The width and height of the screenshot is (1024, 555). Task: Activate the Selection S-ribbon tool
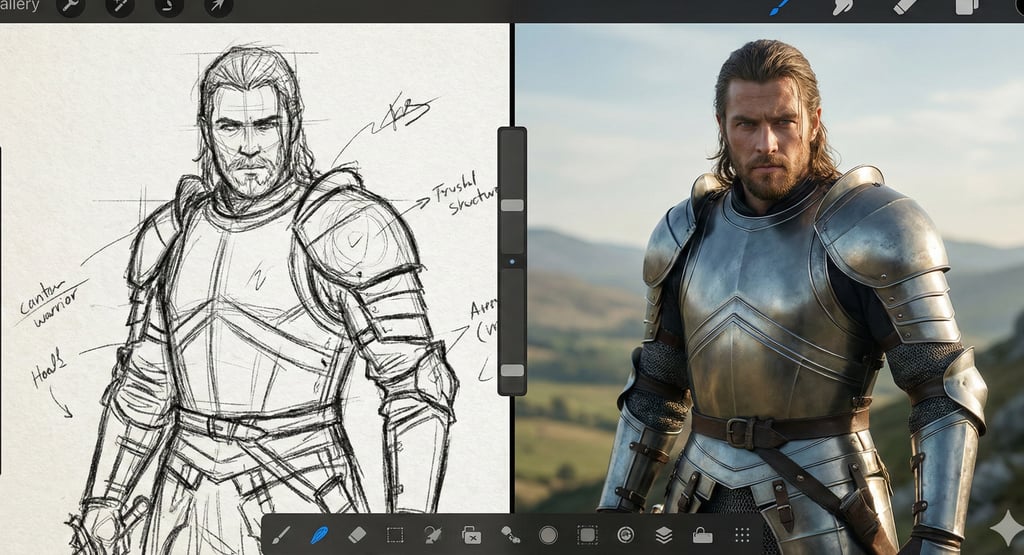pyautogui.click(x=168, y=7)
